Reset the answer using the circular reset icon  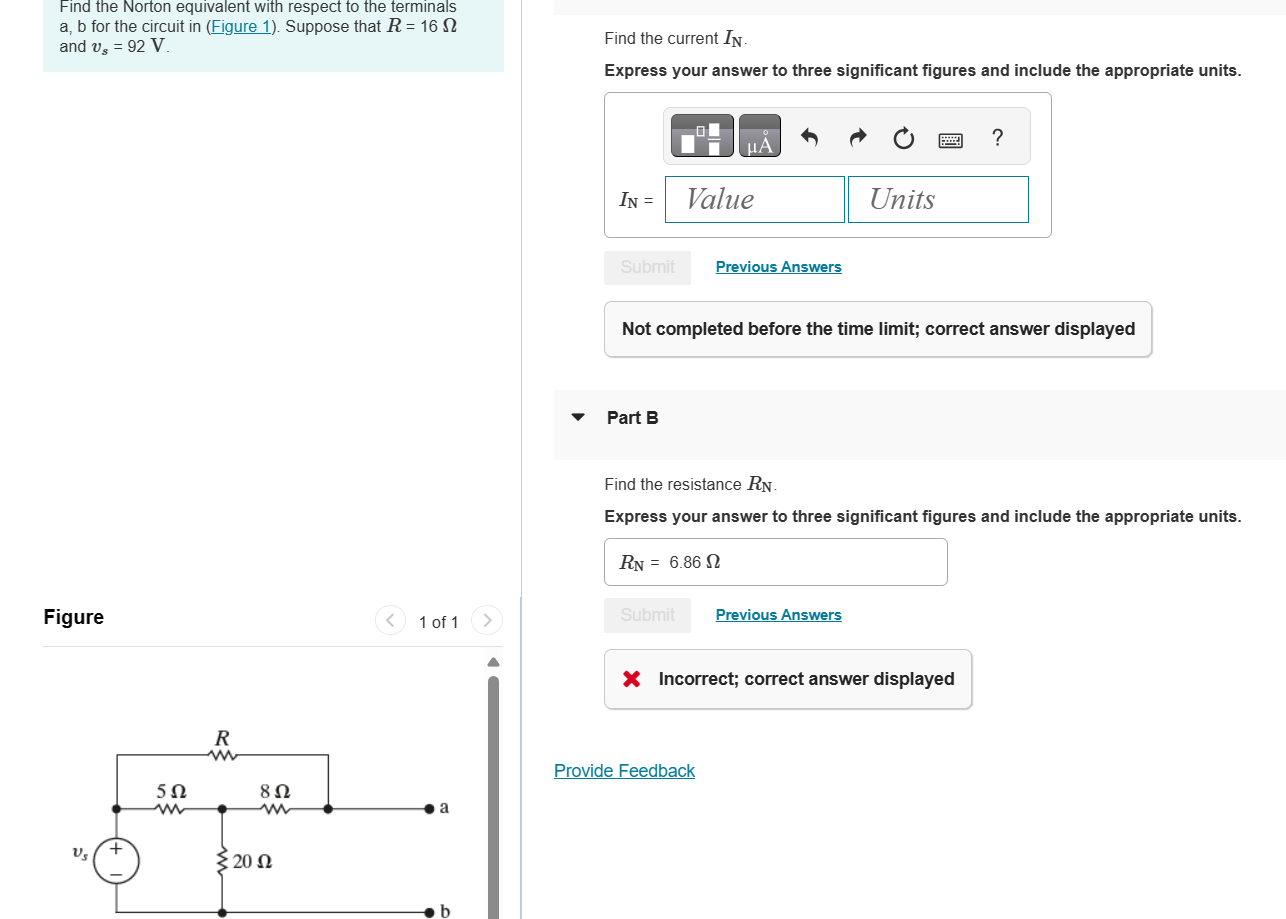point(903,137)
